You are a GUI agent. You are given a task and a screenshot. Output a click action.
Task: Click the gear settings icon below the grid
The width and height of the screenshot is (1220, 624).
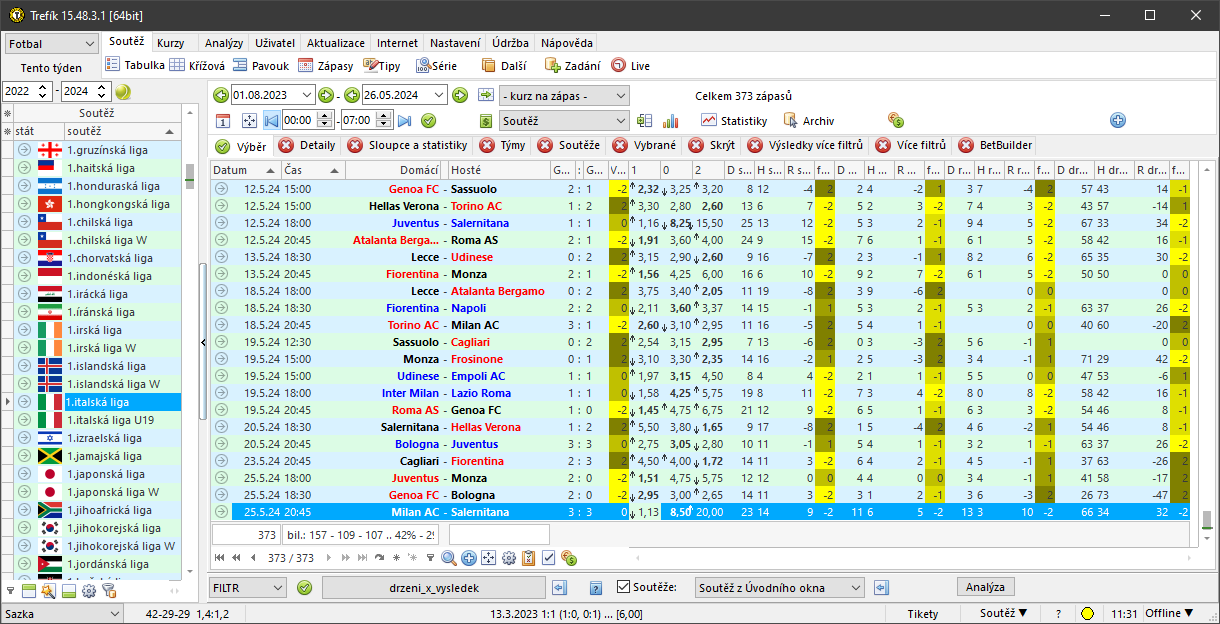pyautogui.click(x=509, y=558)
